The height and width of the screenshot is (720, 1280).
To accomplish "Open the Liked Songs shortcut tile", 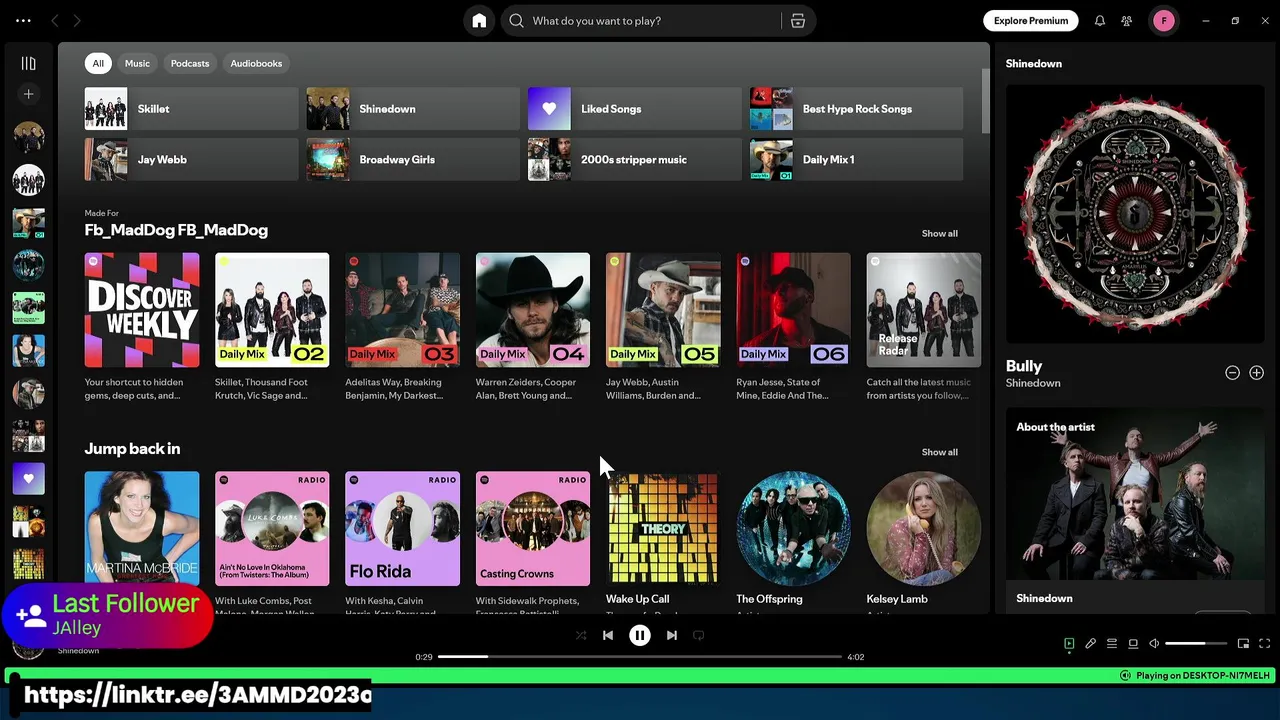I will click(634, 109).
